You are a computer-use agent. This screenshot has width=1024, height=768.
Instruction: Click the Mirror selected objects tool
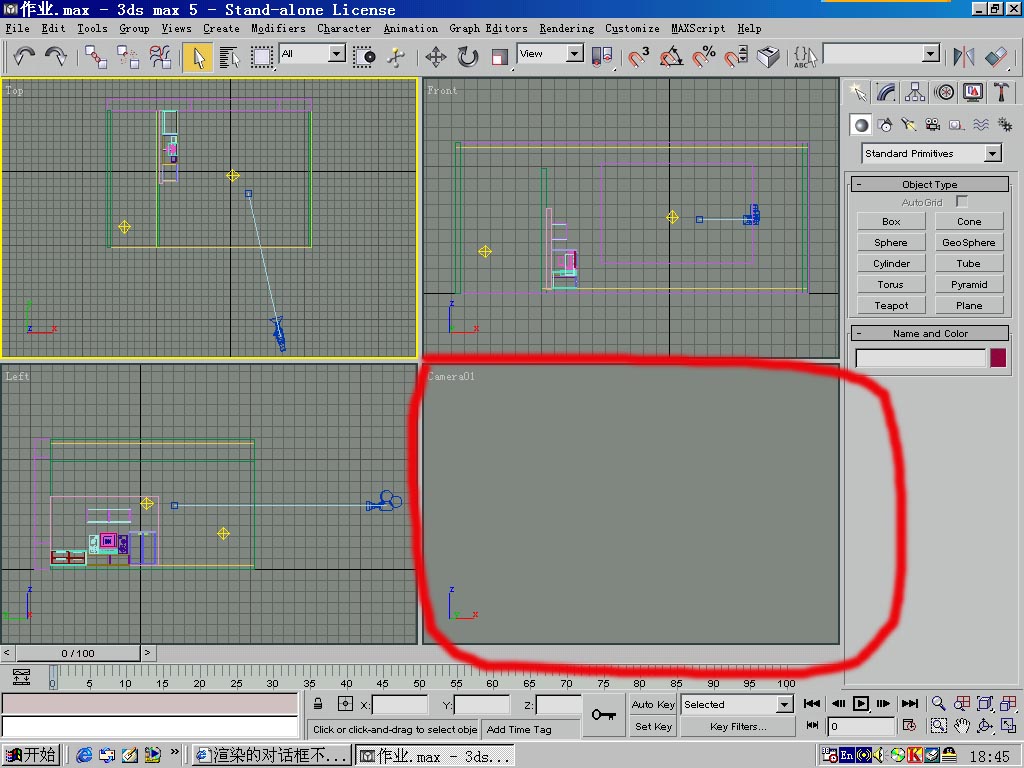coord(964,57)
